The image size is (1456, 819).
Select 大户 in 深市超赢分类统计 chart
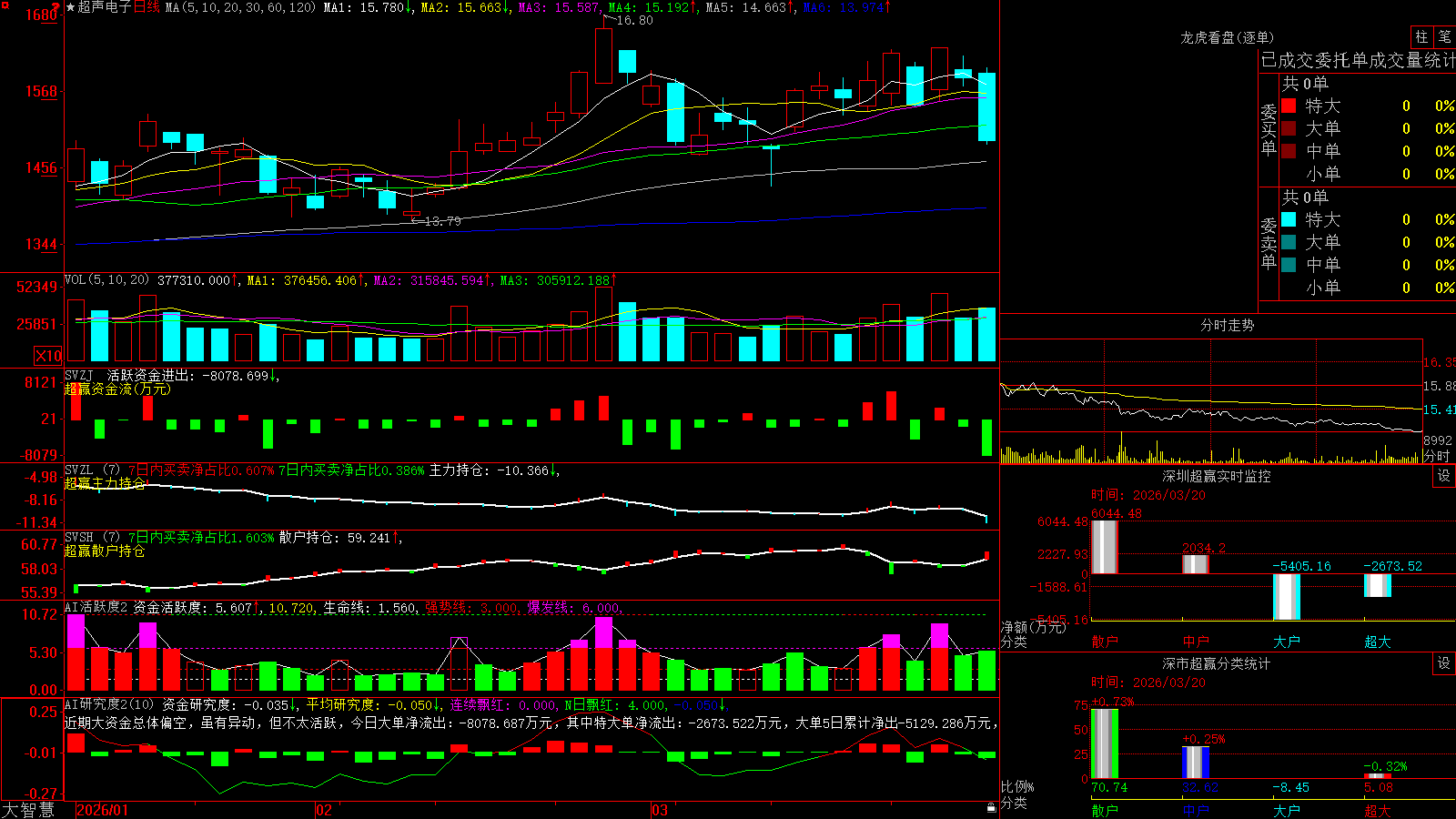tap(1287, 811)
